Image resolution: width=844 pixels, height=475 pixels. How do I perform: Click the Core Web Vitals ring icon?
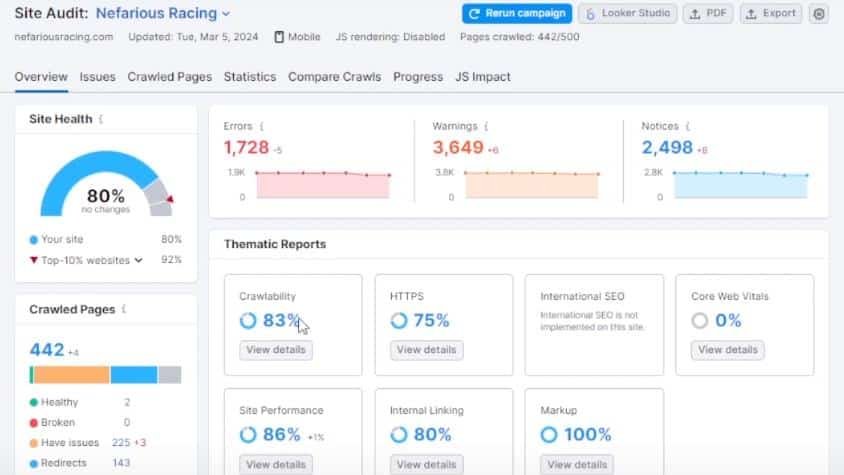tap(700, 320)
